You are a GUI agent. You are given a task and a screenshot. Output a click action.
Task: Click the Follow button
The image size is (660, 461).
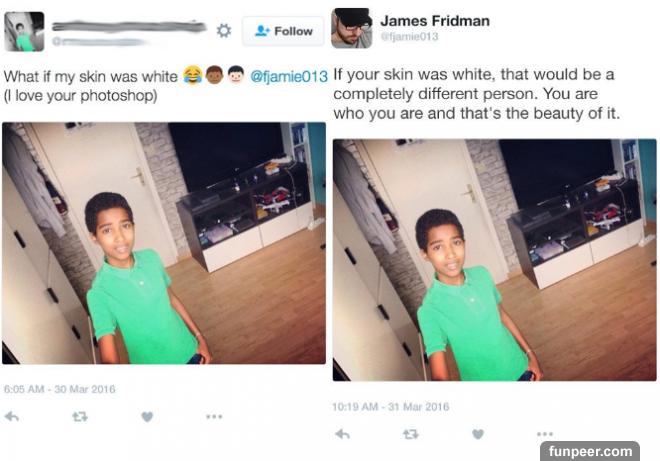[x=283, y=31]
